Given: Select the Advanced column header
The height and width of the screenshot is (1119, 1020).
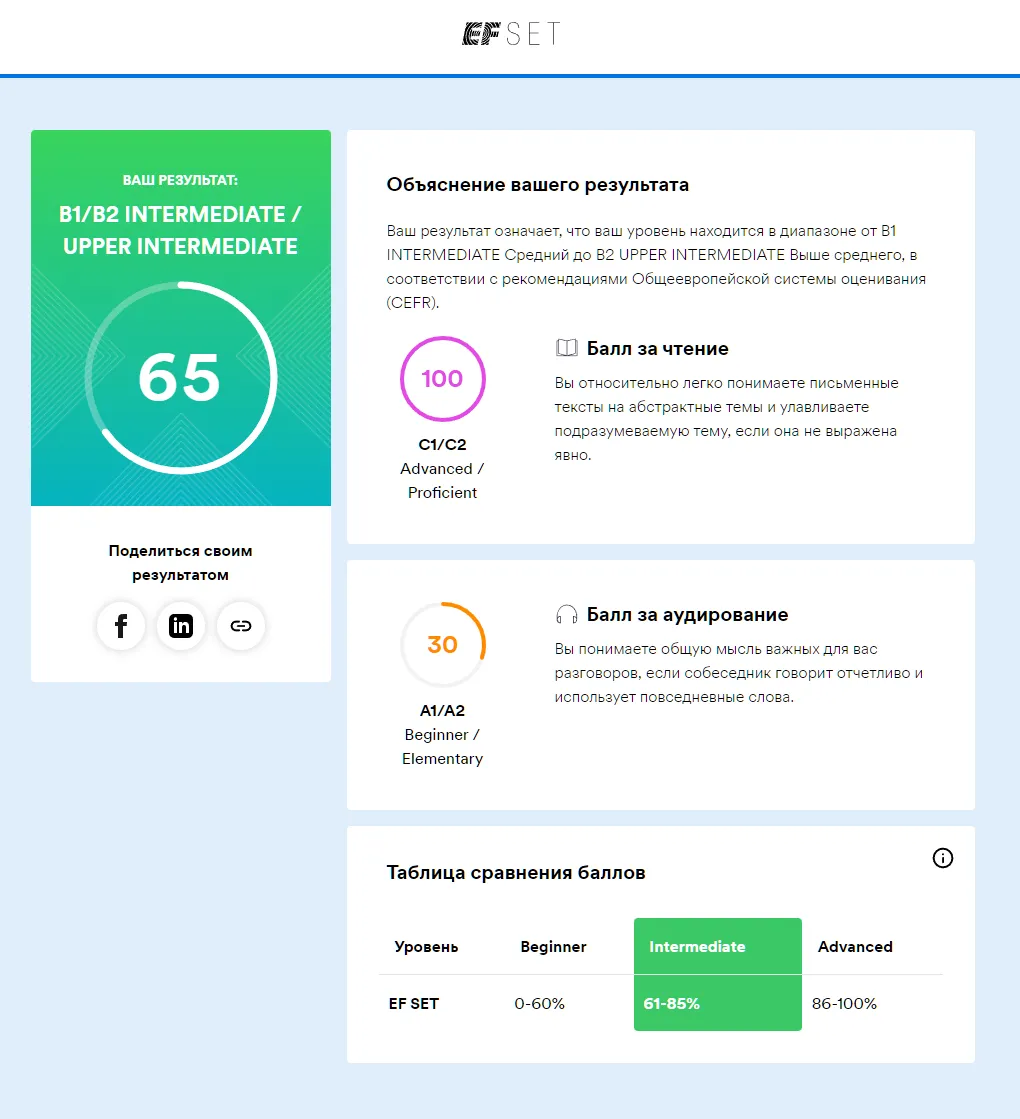Looking at the screenshot, I should coord(855,946).
